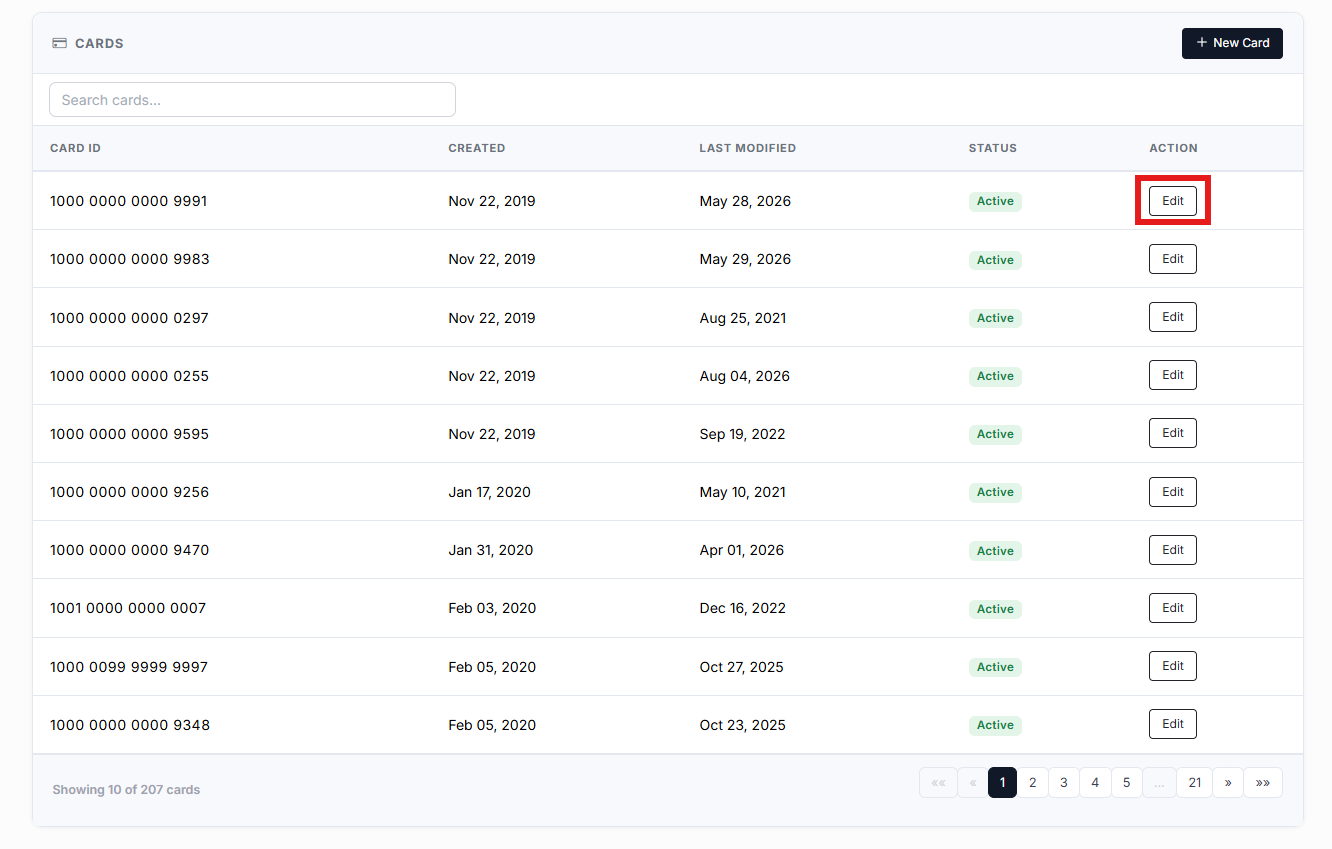Go to next page with single chevron
This screenshot has width=1332, height=849.
(1228, 783)
